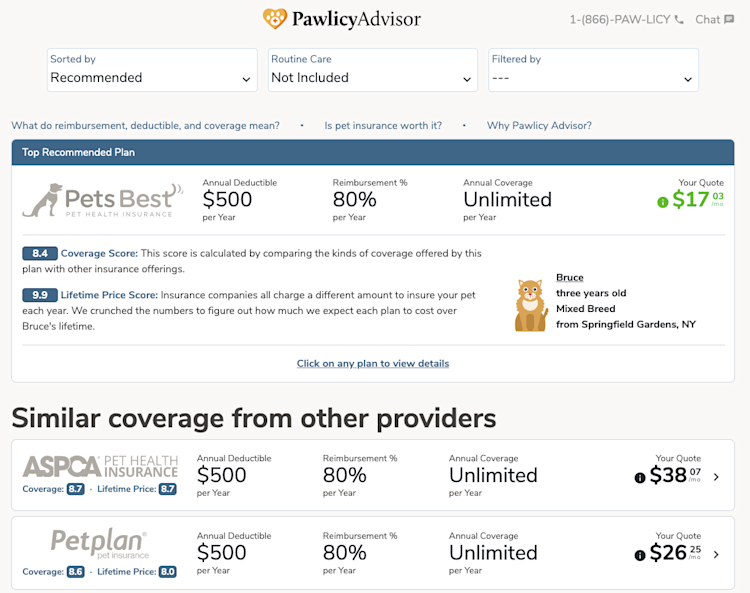Click the Petplan pet insurance logo

pos(99,544)
